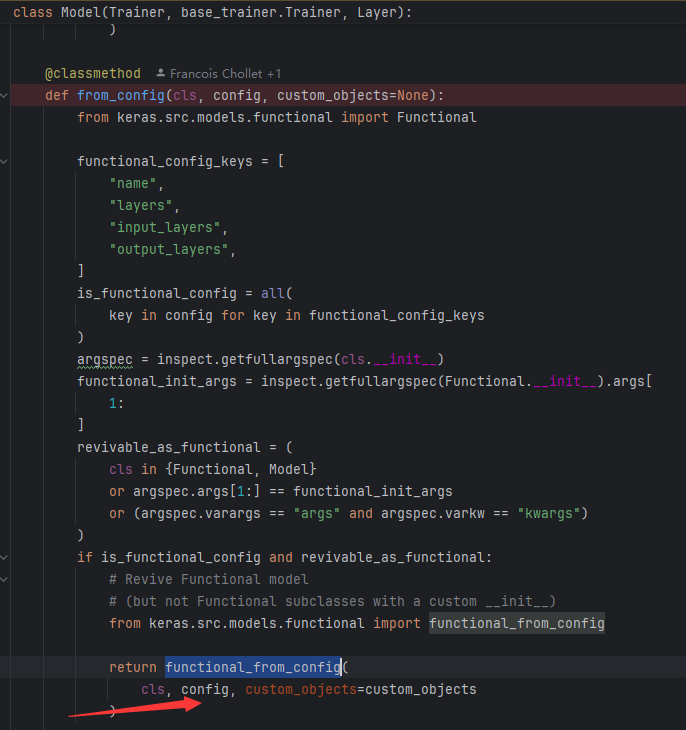Viewport: 686px width, 730px height.
Task: Collapse the if is_functional_config block fold arrow
Action: tap(6, 557)
